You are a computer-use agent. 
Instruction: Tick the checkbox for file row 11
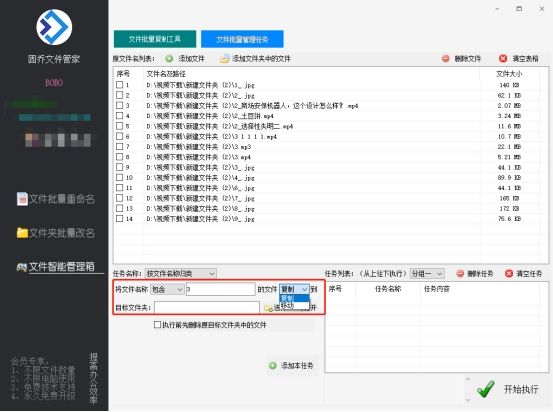[120, 188]
